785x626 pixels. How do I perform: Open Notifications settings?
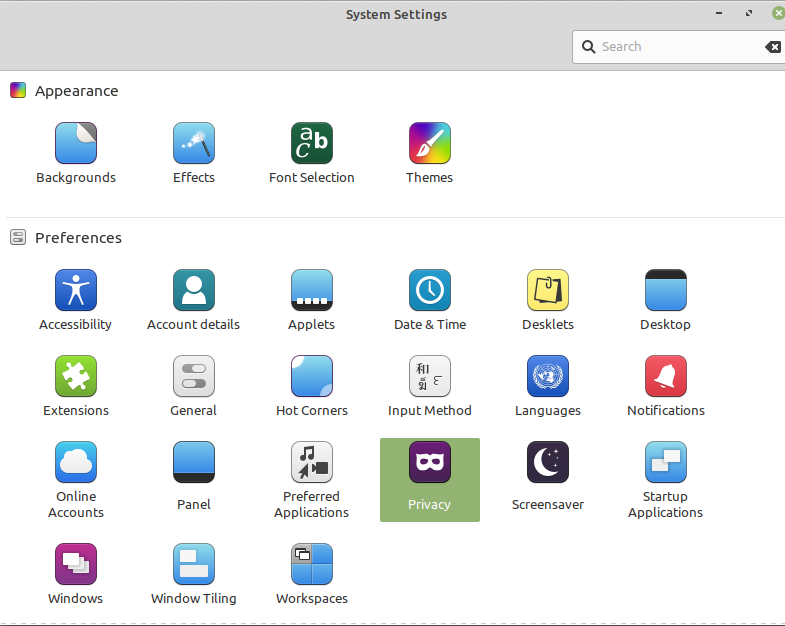666,377
